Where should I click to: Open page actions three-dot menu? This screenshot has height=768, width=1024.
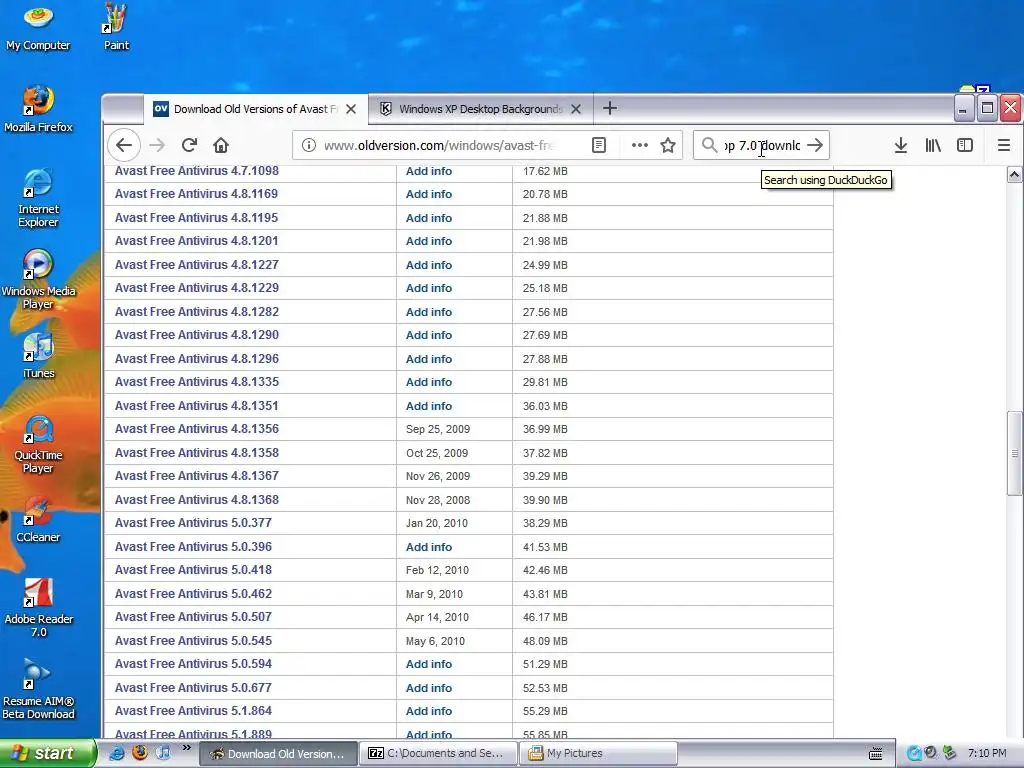[639, 145]
